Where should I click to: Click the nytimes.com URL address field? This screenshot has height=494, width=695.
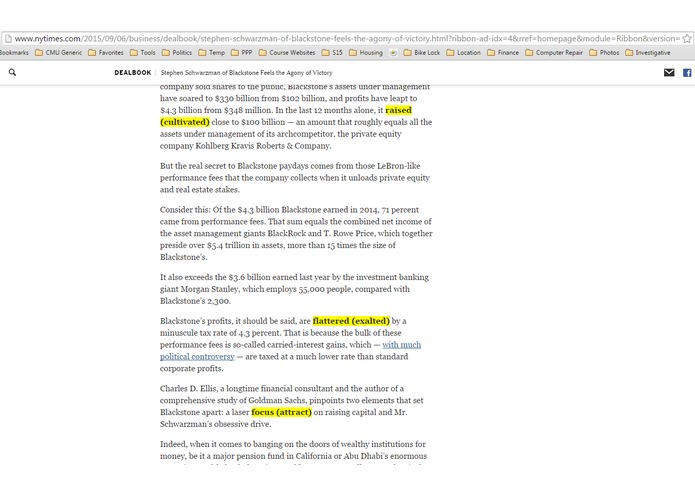pos(347,39)
